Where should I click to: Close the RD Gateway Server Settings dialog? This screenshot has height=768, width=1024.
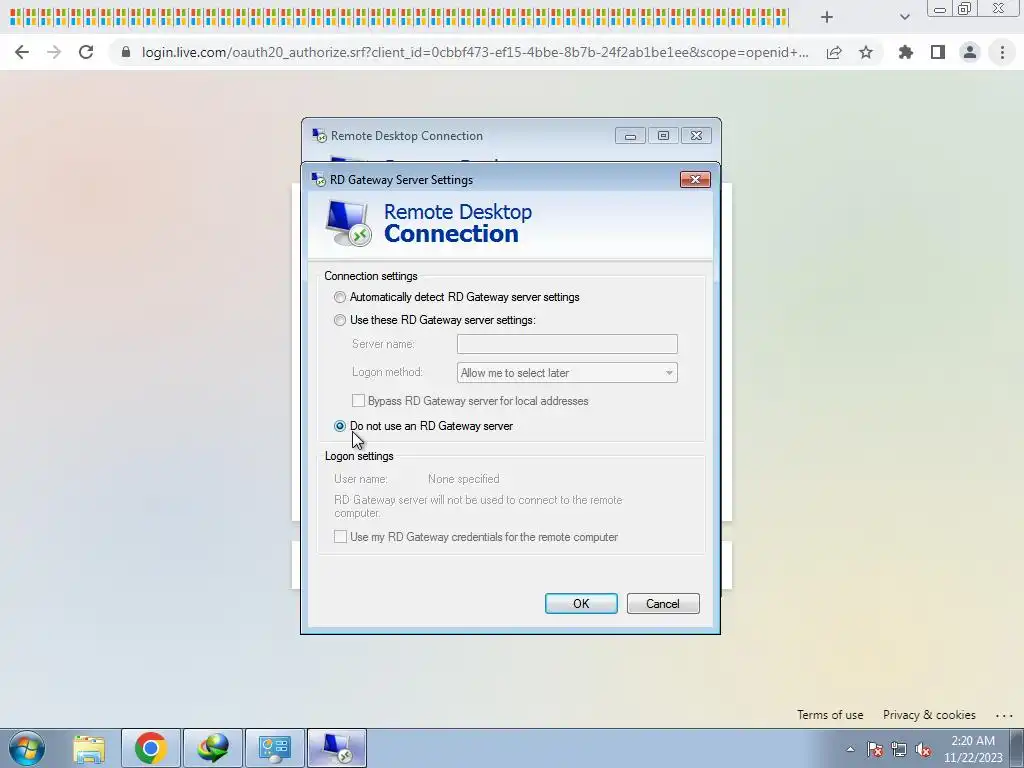click(695, 180)
